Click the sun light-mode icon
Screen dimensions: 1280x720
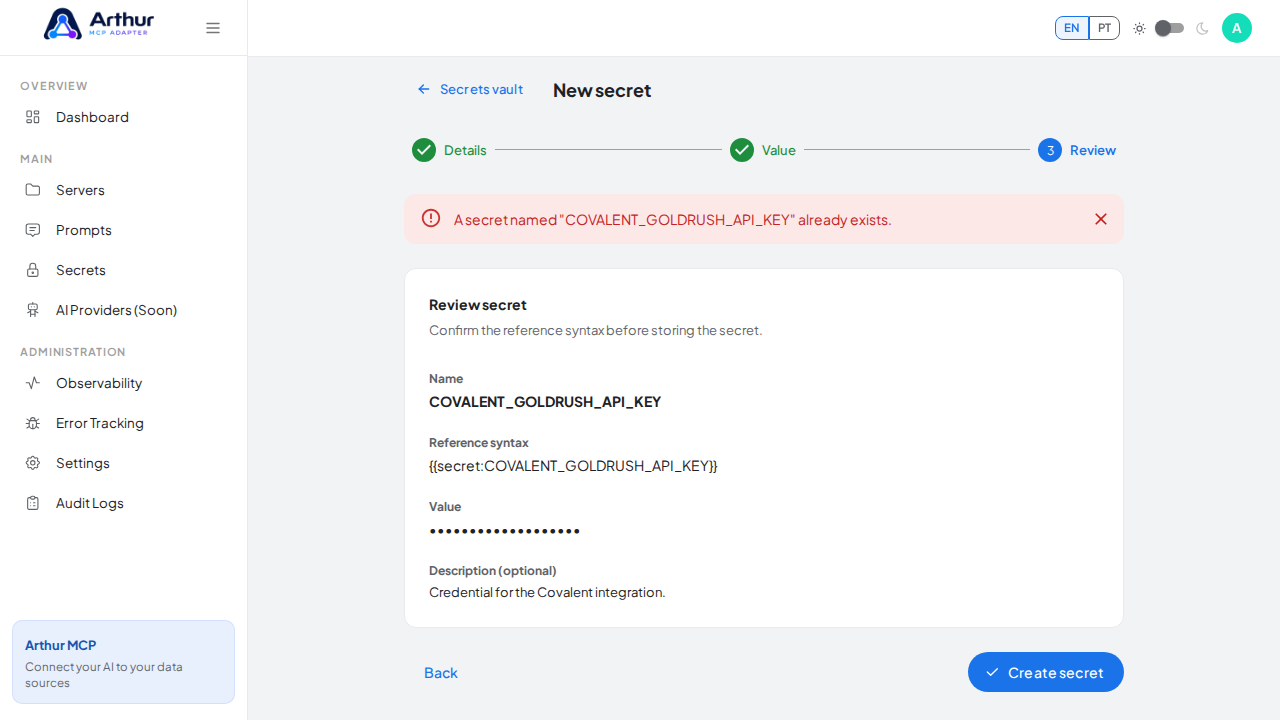coord(1139,28)
